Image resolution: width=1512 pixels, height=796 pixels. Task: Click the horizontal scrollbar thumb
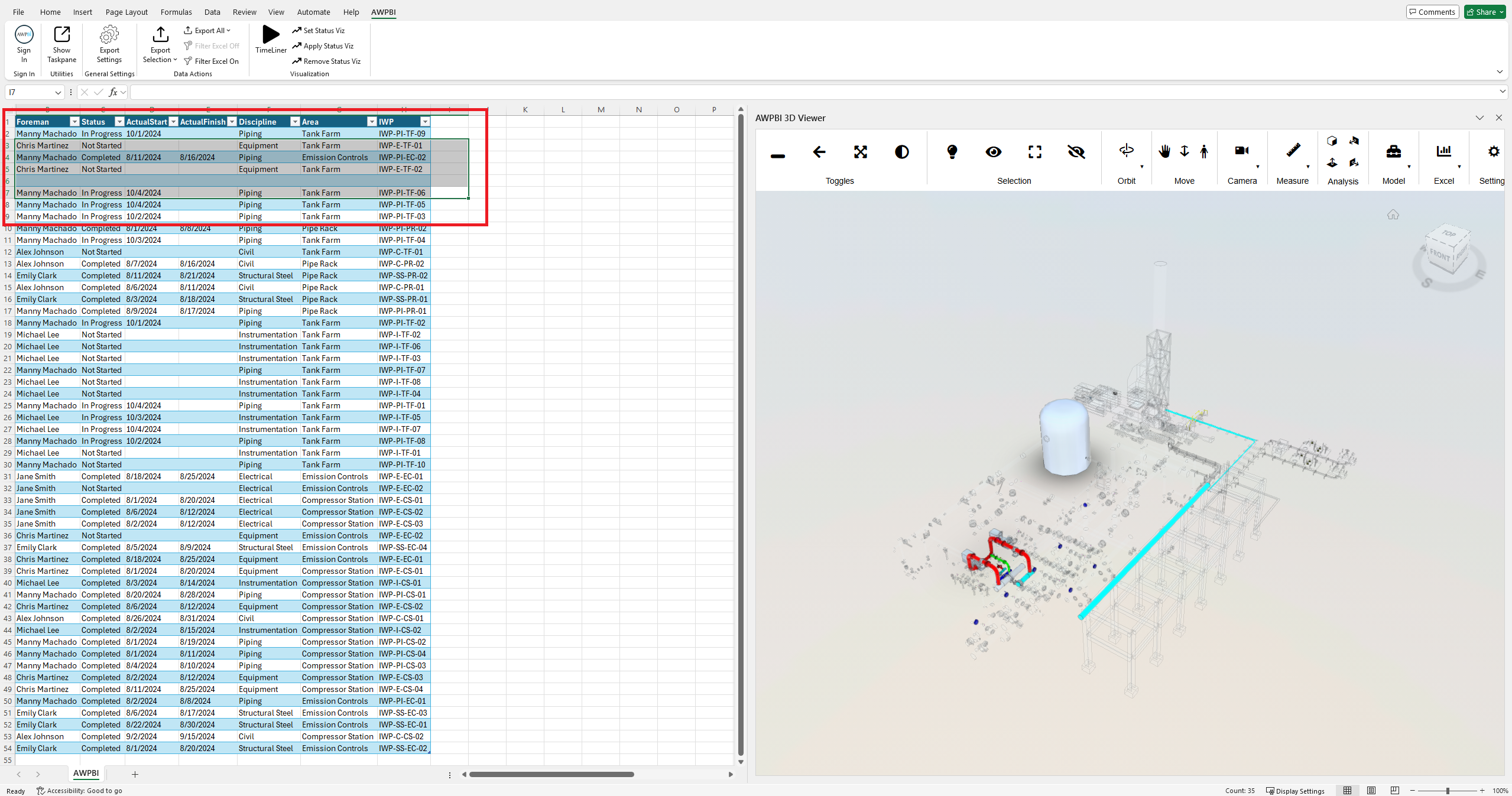coord(551,774)
